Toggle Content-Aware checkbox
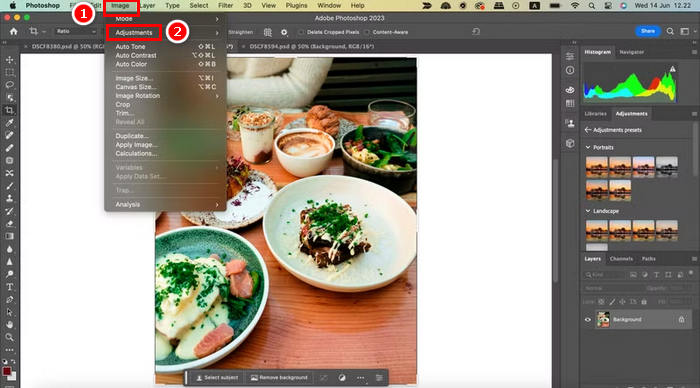700x388 pixels. pyautogui.click(x=367, y=32)
